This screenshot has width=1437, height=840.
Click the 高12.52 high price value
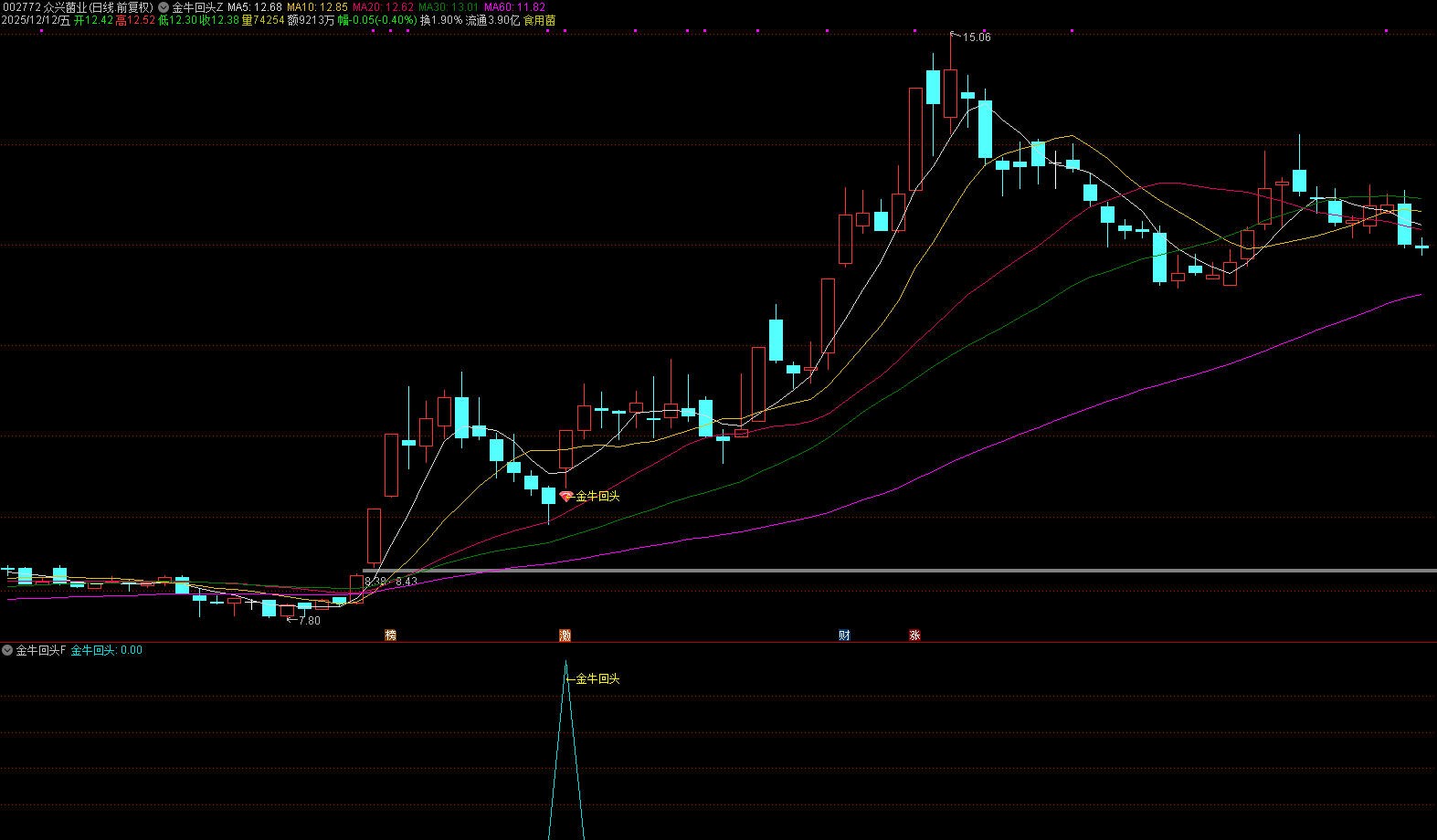pyautogui.click(x=135, y=20)
